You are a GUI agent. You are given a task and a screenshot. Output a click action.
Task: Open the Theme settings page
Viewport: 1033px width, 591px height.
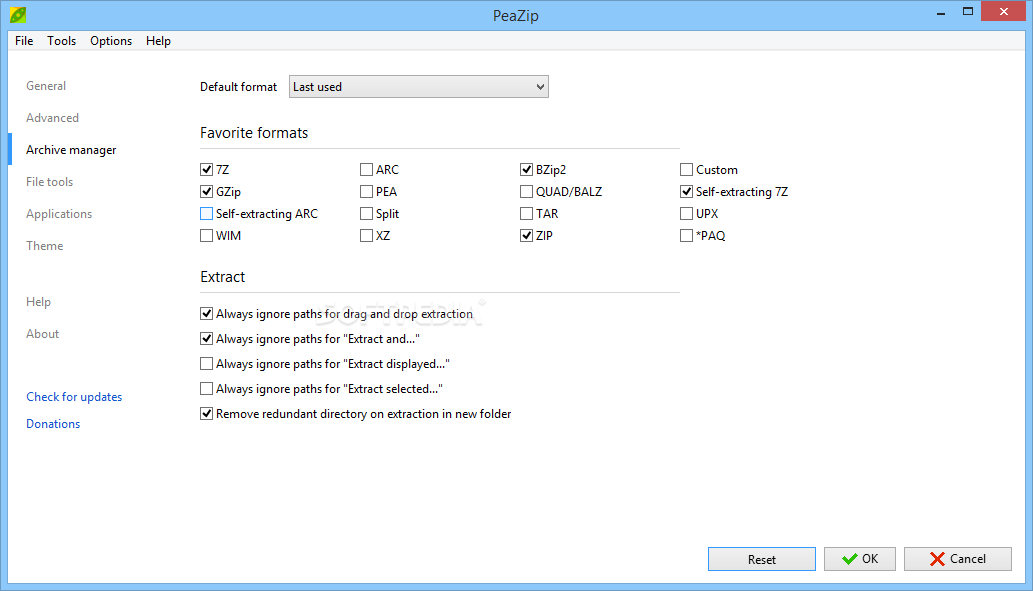pyautogui.click(x=45, y=246)
